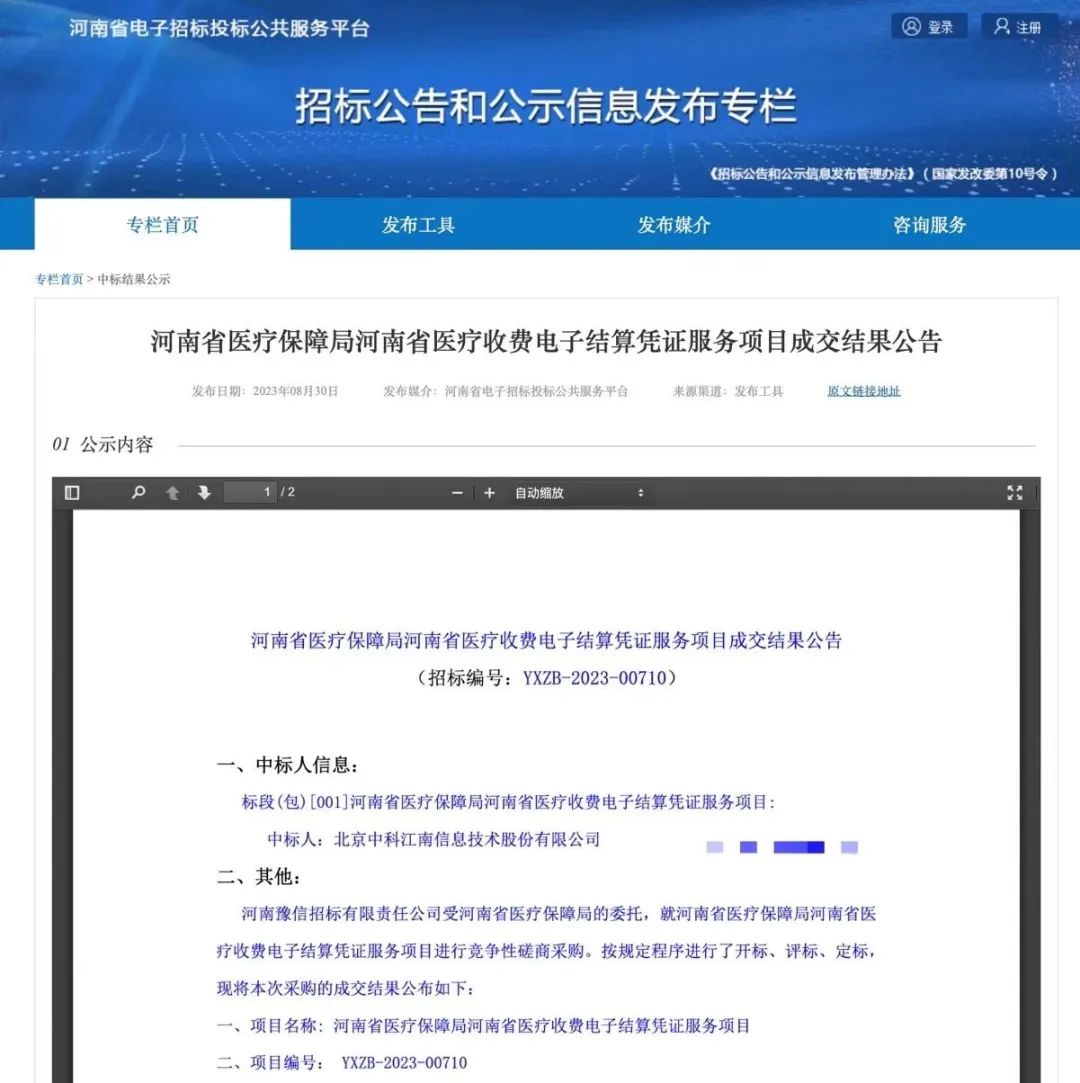Click 中标人 北京中科江南信息技术股份有限公司 line
The height and width of the screenshot is (1083, 1080).
pos(434,839)
